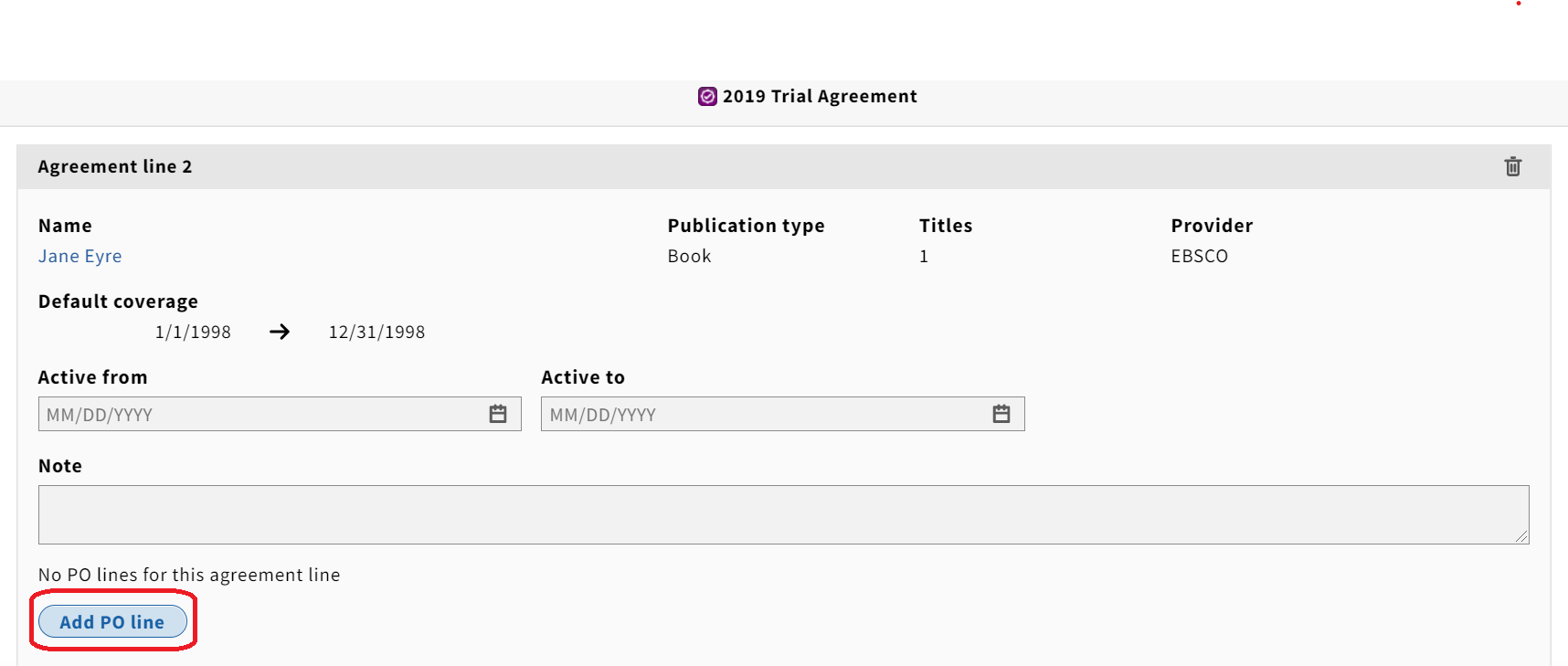The height and width of the screenshot is (666, 1568).
Task: Click the Agreement line 2 header bar
Action: coord(783,166)
